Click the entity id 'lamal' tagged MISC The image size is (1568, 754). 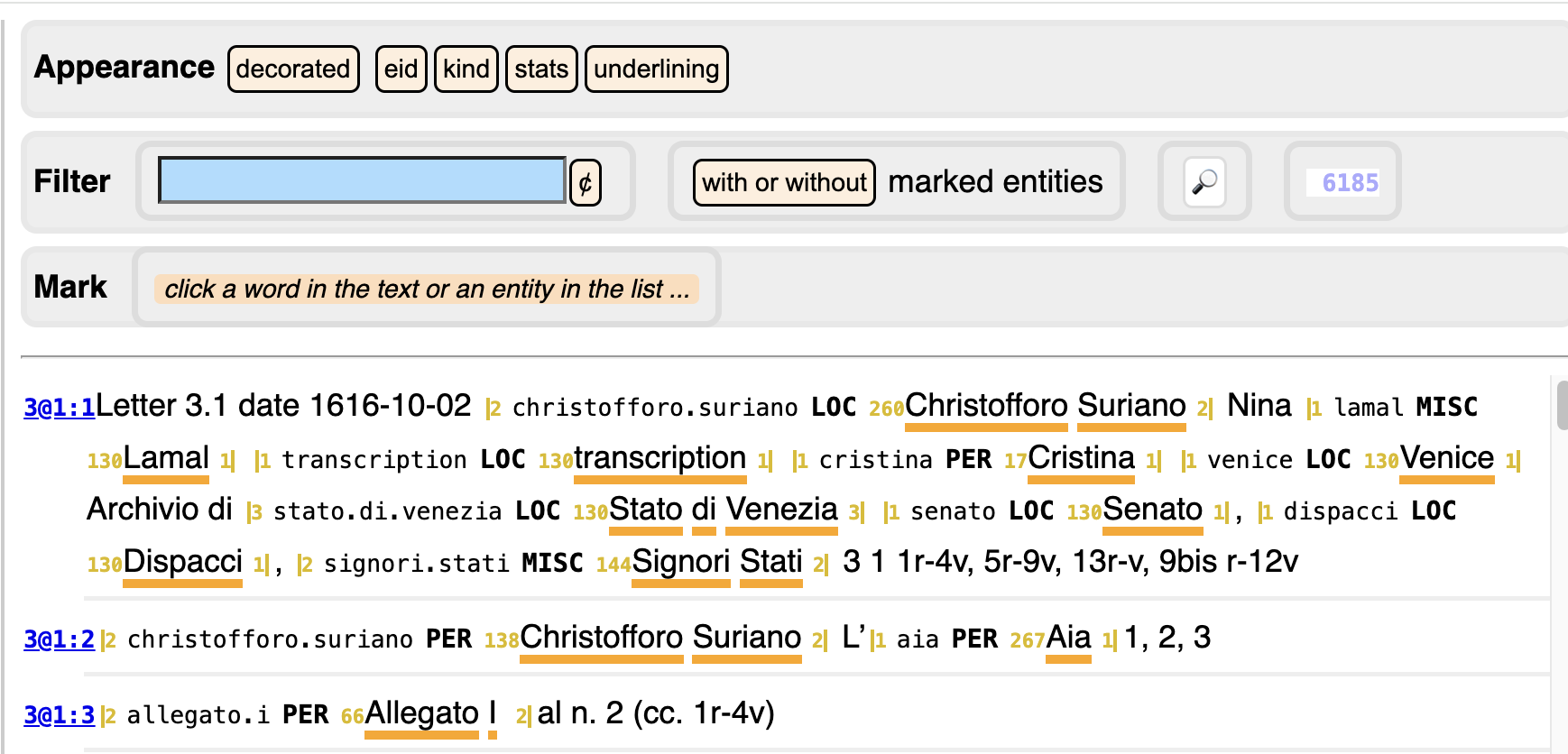click(x=1370, y=409)
